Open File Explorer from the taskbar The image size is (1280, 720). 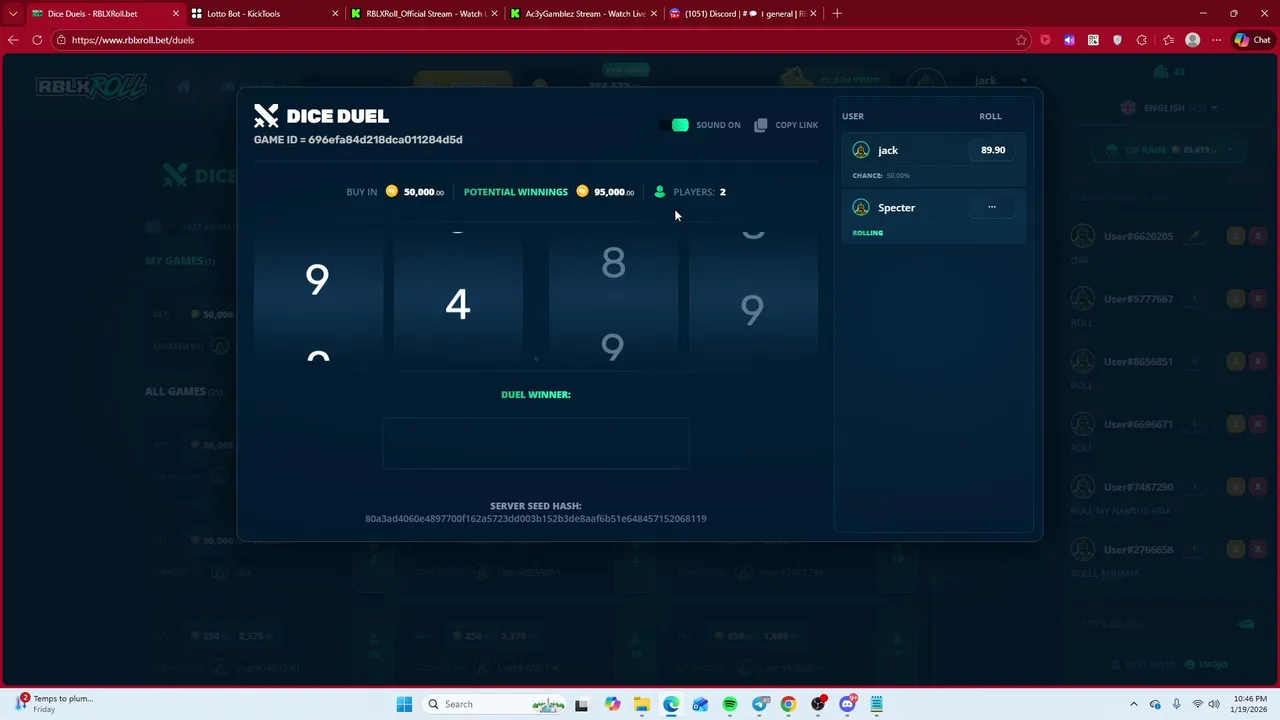click(641, 704)
